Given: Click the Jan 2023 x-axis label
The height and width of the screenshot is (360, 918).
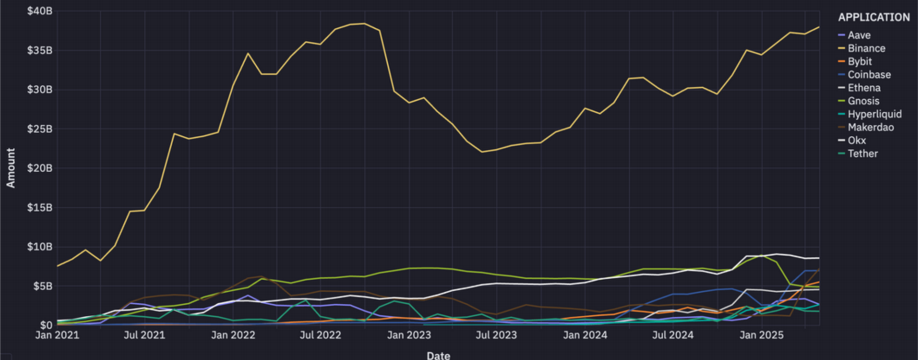Looking at the screenshot, I should point(409,336).
